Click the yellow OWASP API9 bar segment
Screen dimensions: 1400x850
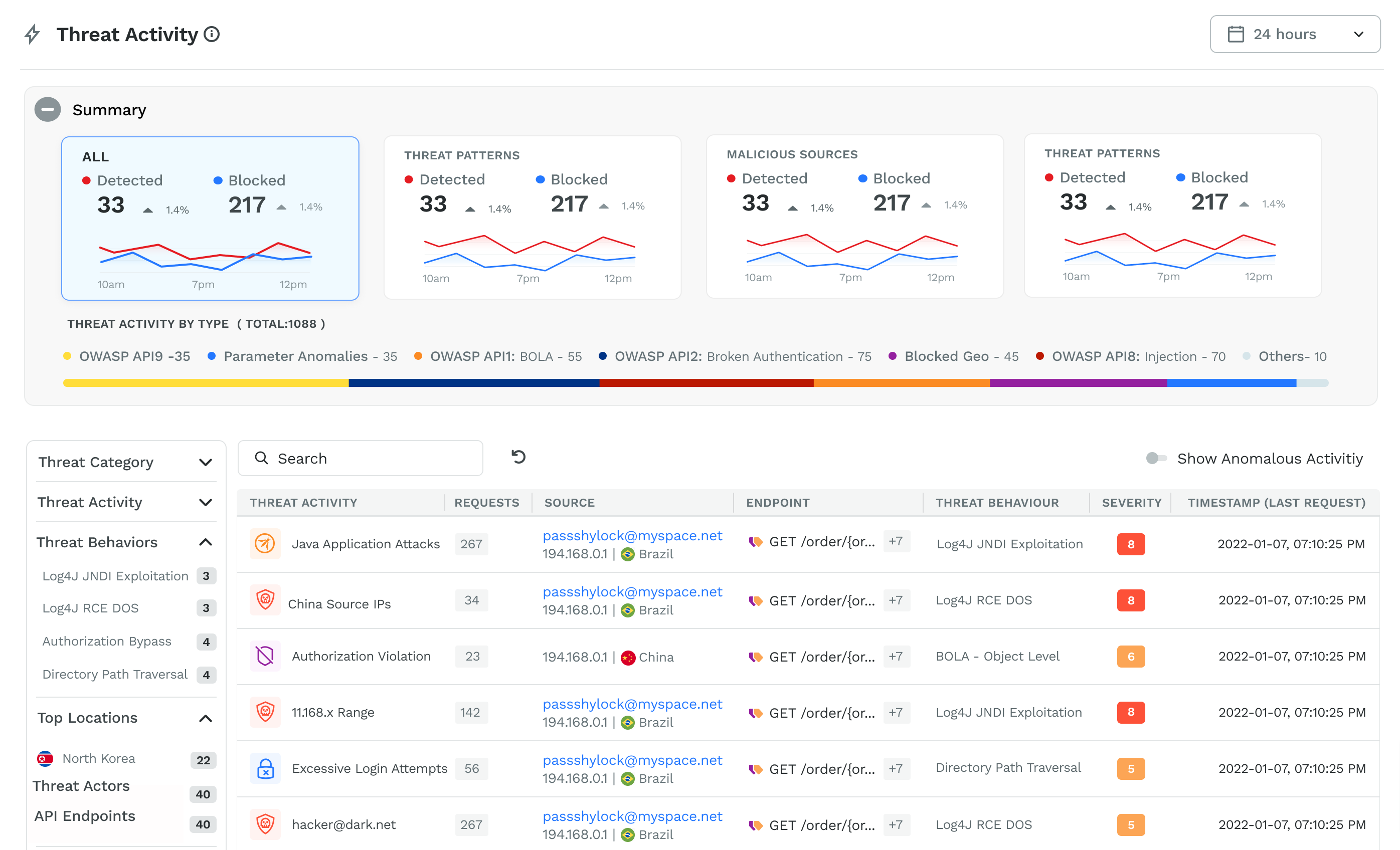click(x=205, y=383)
